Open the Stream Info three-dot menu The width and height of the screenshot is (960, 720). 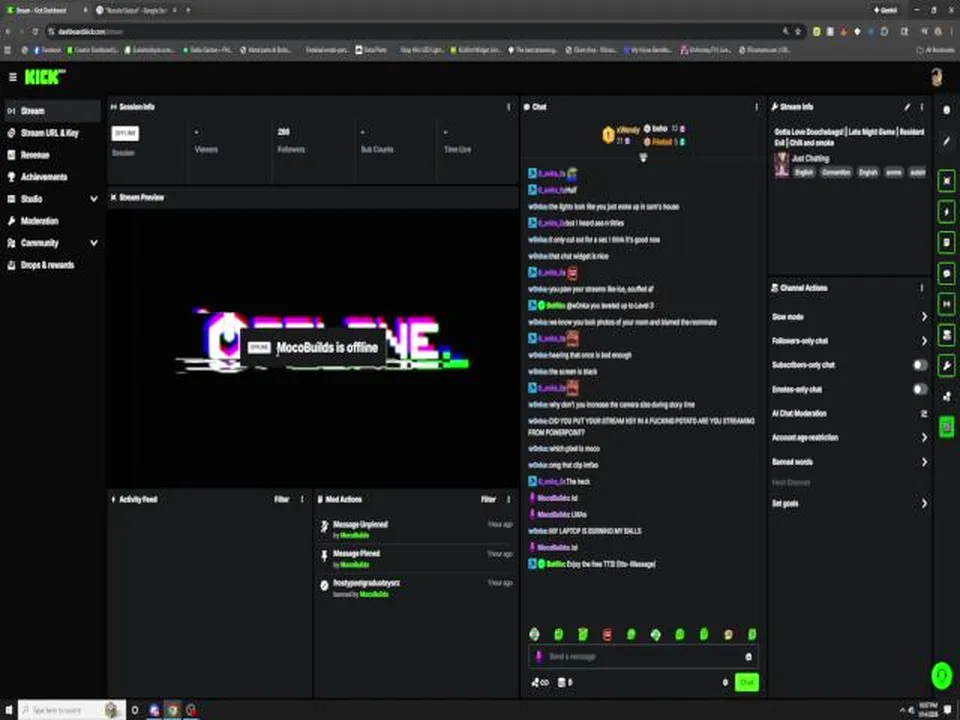[x=922, y=107]
